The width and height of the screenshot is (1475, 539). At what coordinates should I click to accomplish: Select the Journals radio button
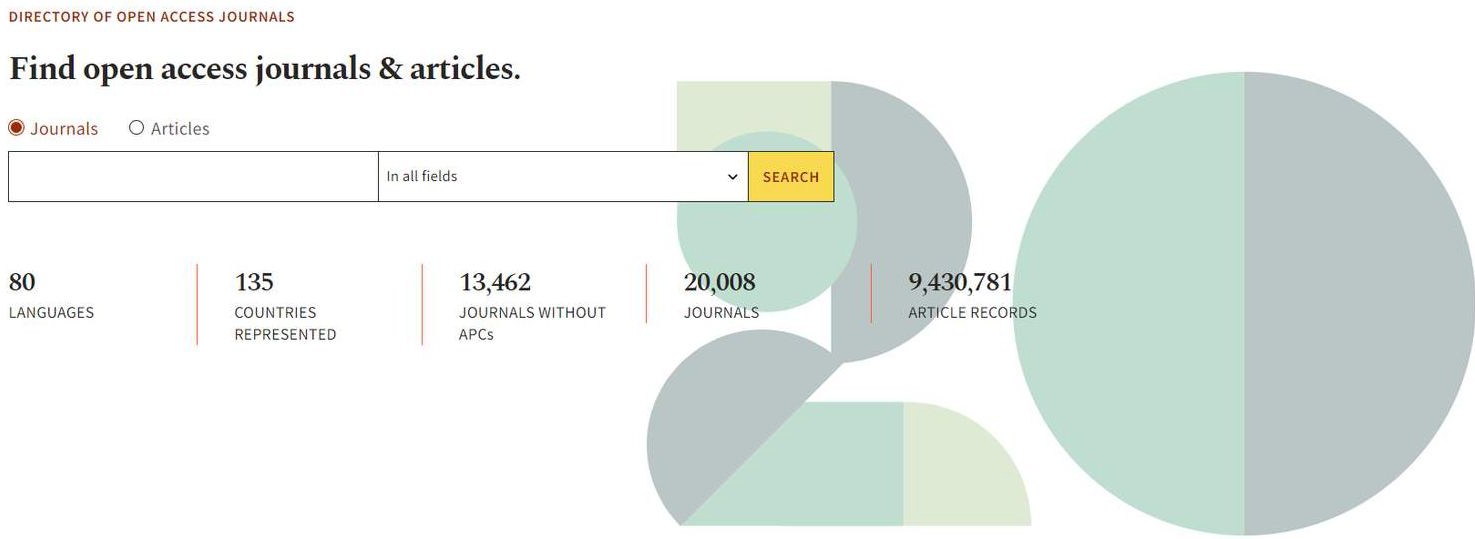[16, 128]
